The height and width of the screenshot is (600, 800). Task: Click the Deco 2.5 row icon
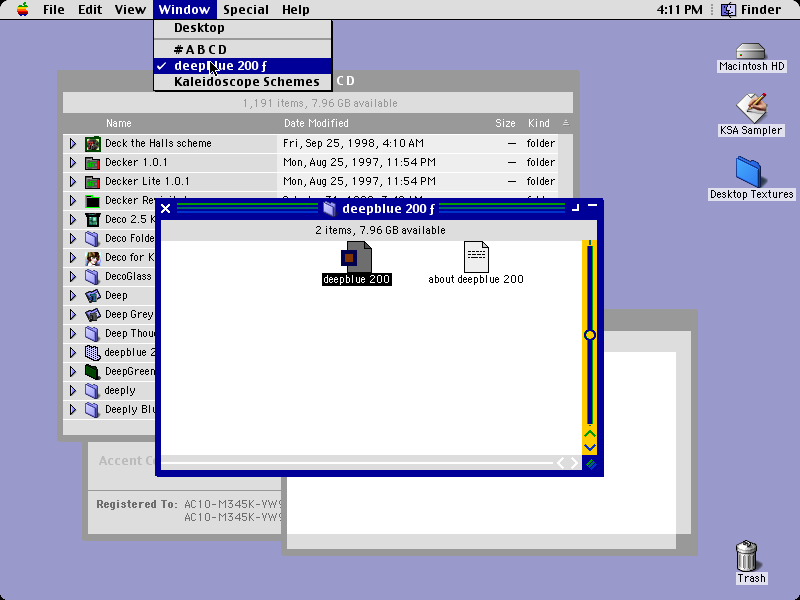point(92,220)
